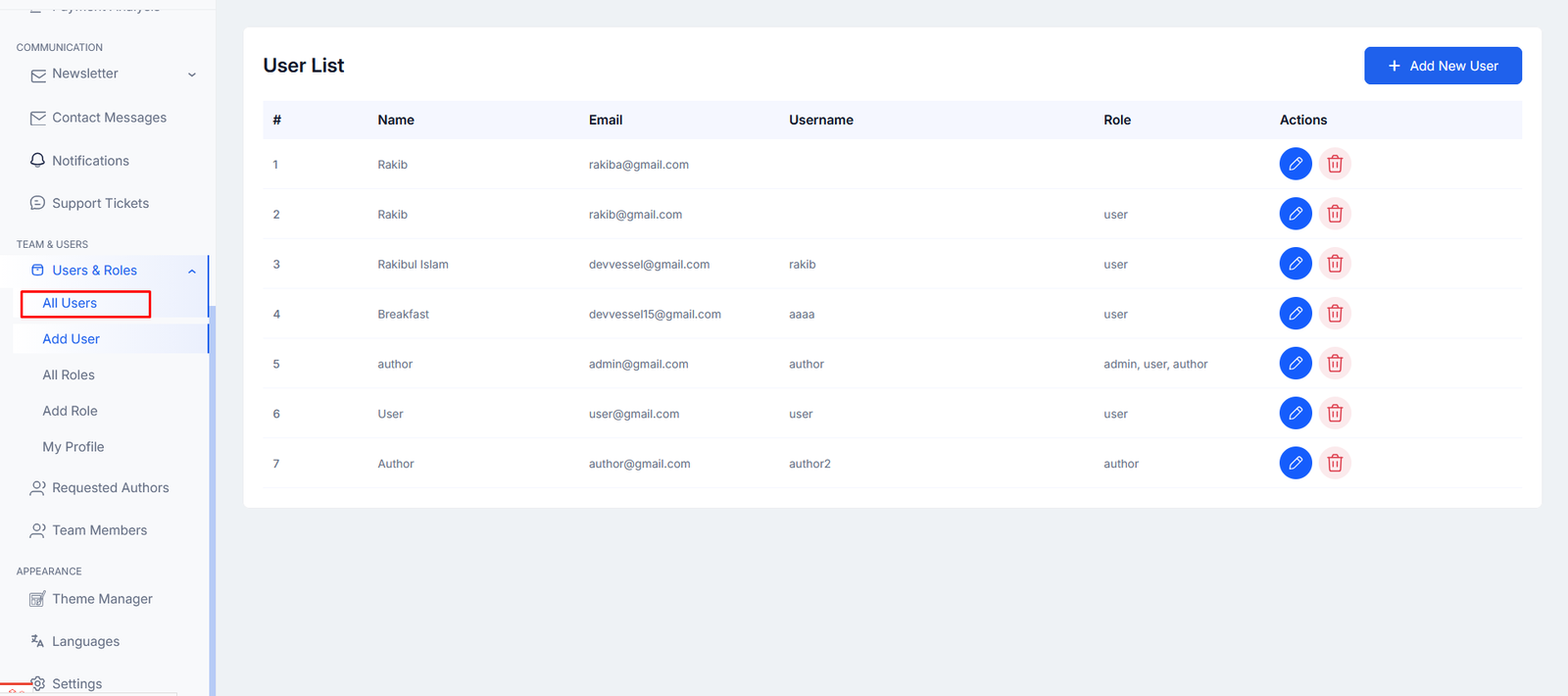This screenshot has width=1568, height=696.
Task: Click username 'aaaa'
Action: coord(802,315)
